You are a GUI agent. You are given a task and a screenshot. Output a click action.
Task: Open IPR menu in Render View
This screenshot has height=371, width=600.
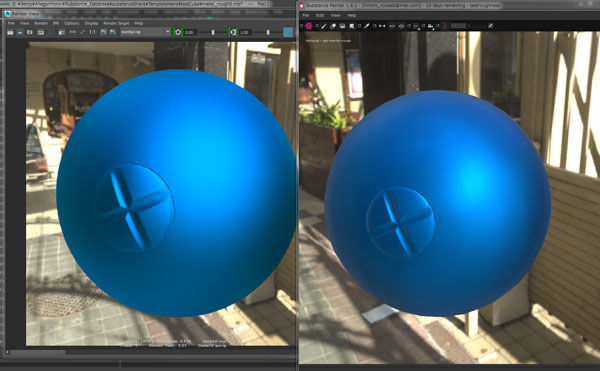(56, 23)
